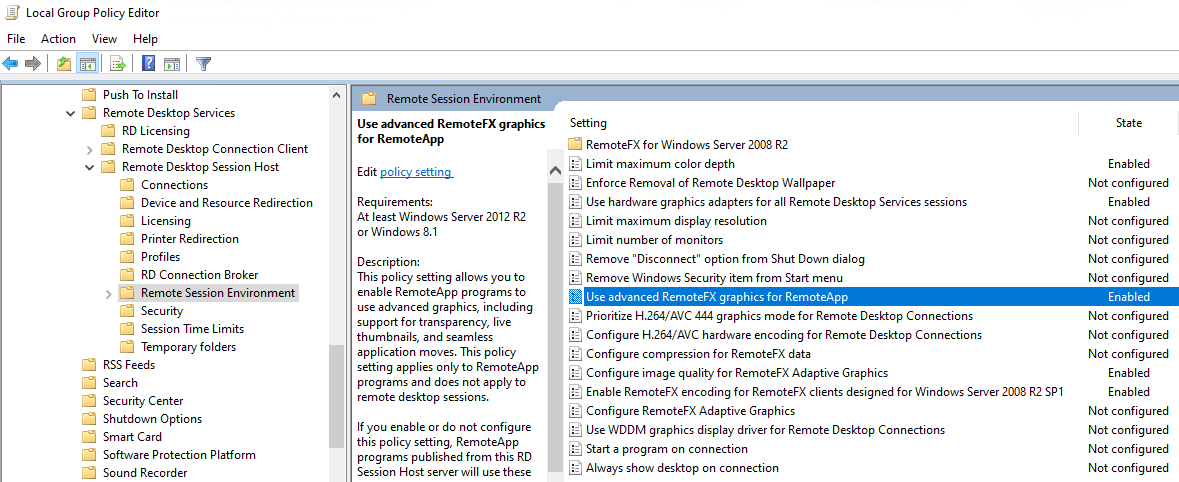This screenshot has height=482, width=1179.
Task: Expand the Remote Session Environment node
Action: tap(108, 293)
